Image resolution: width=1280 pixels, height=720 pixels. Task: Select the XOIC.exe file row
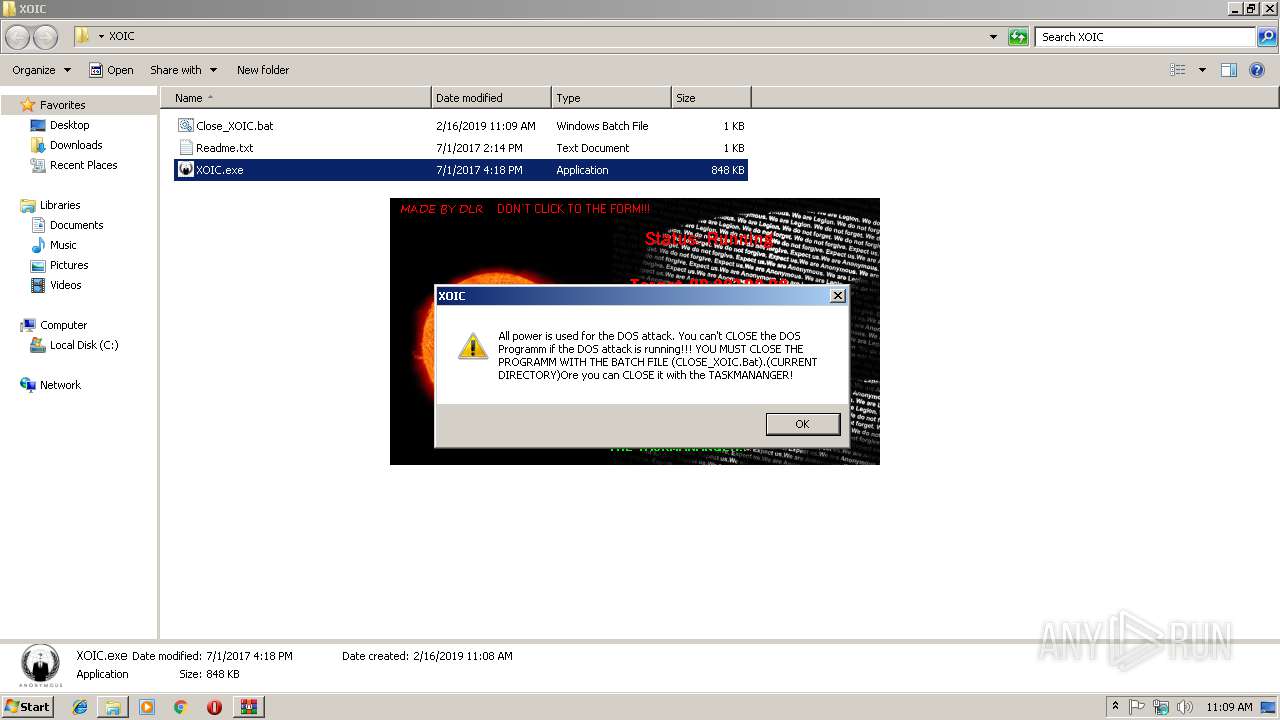click(x=460, y=170)
